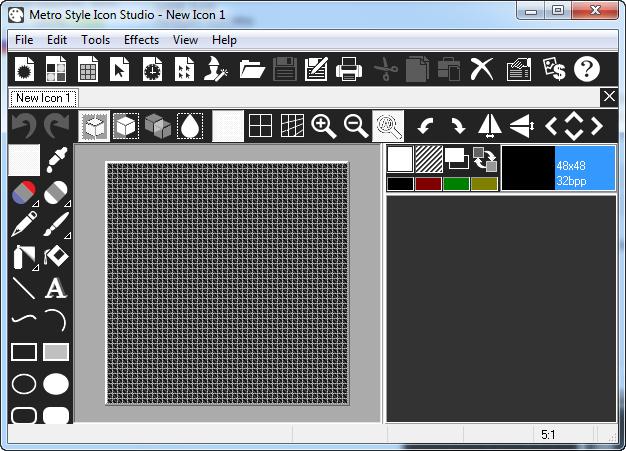Click the Print icon
Viewport: 626px width, 451px height.
click(x=348, y=69)
